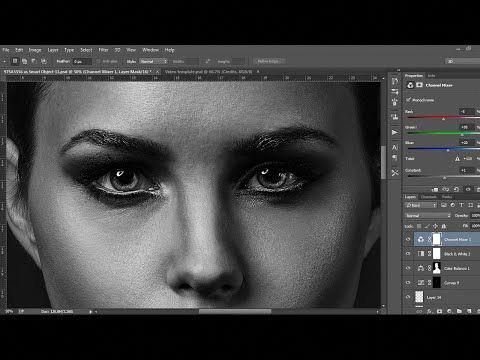Create new group folder icon
This screenshot has width=480, height=360.
click(x=459, y=311)
